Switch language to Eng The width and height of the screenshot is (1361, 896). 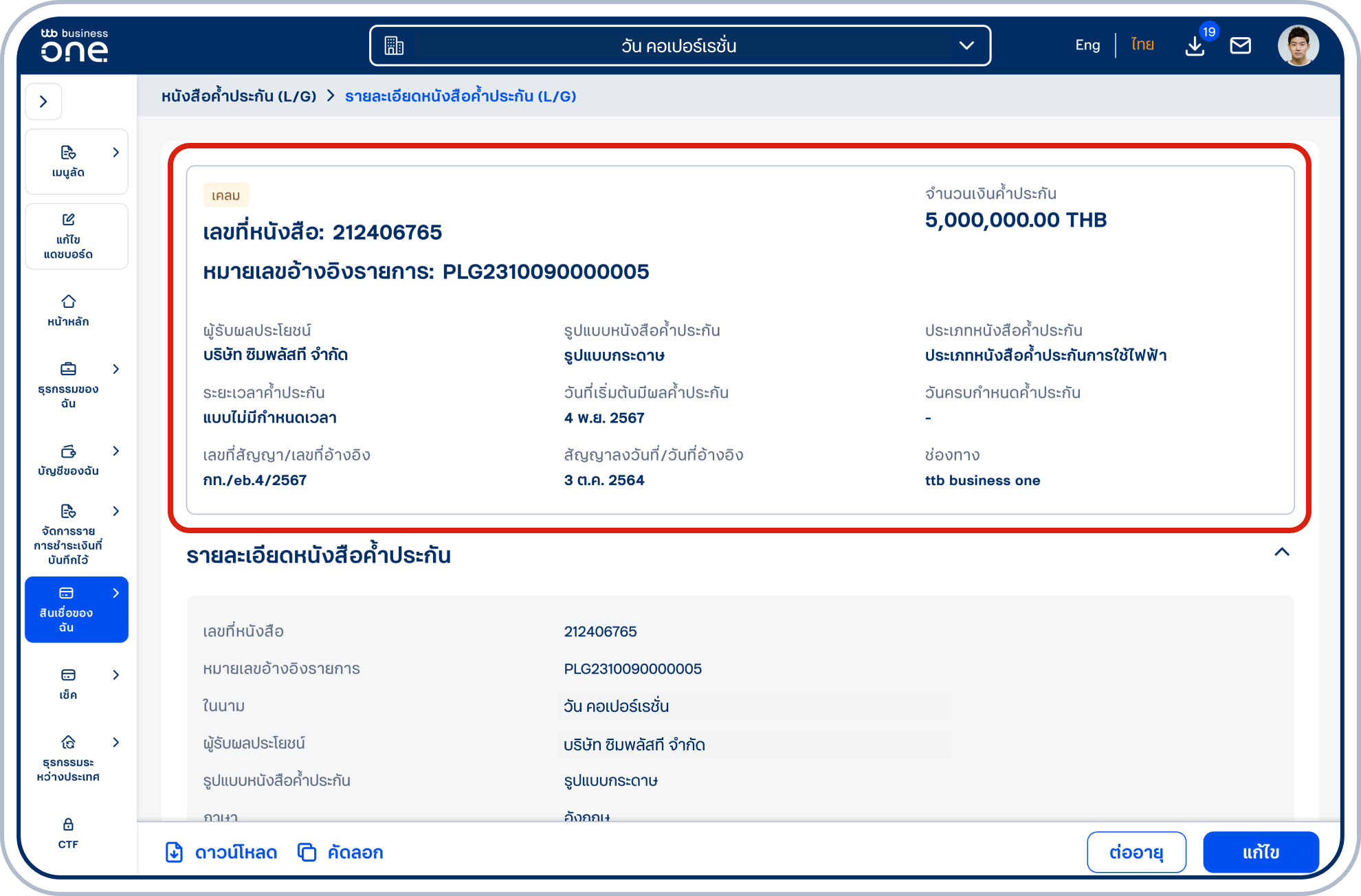click(1087, 44)
